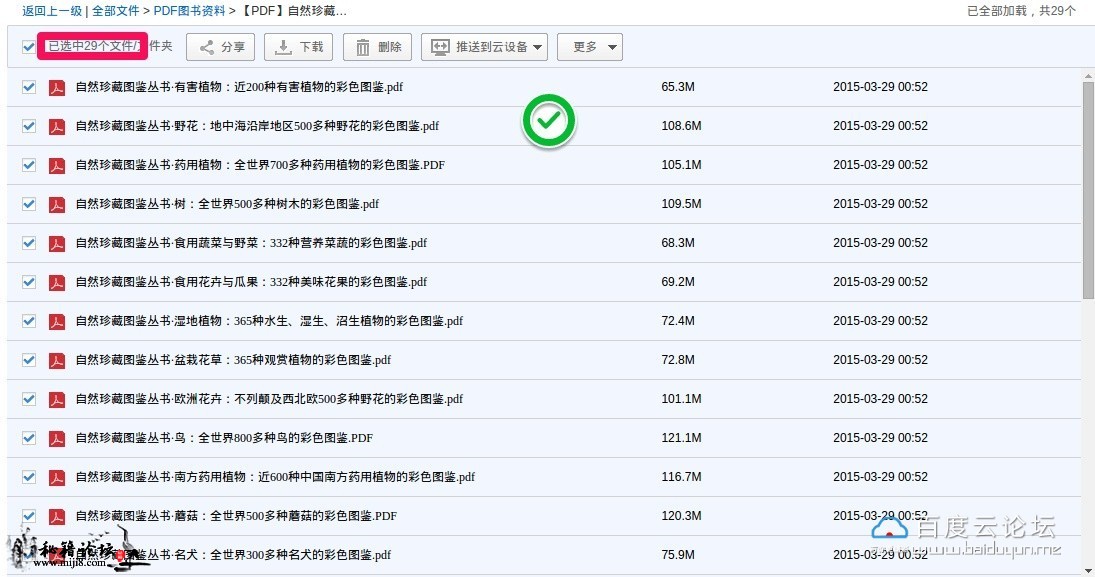Click PDF icon of 鸟 file
Viewport: 1095px width, 577px height.
pyautogui.click(x=57, y=438)
